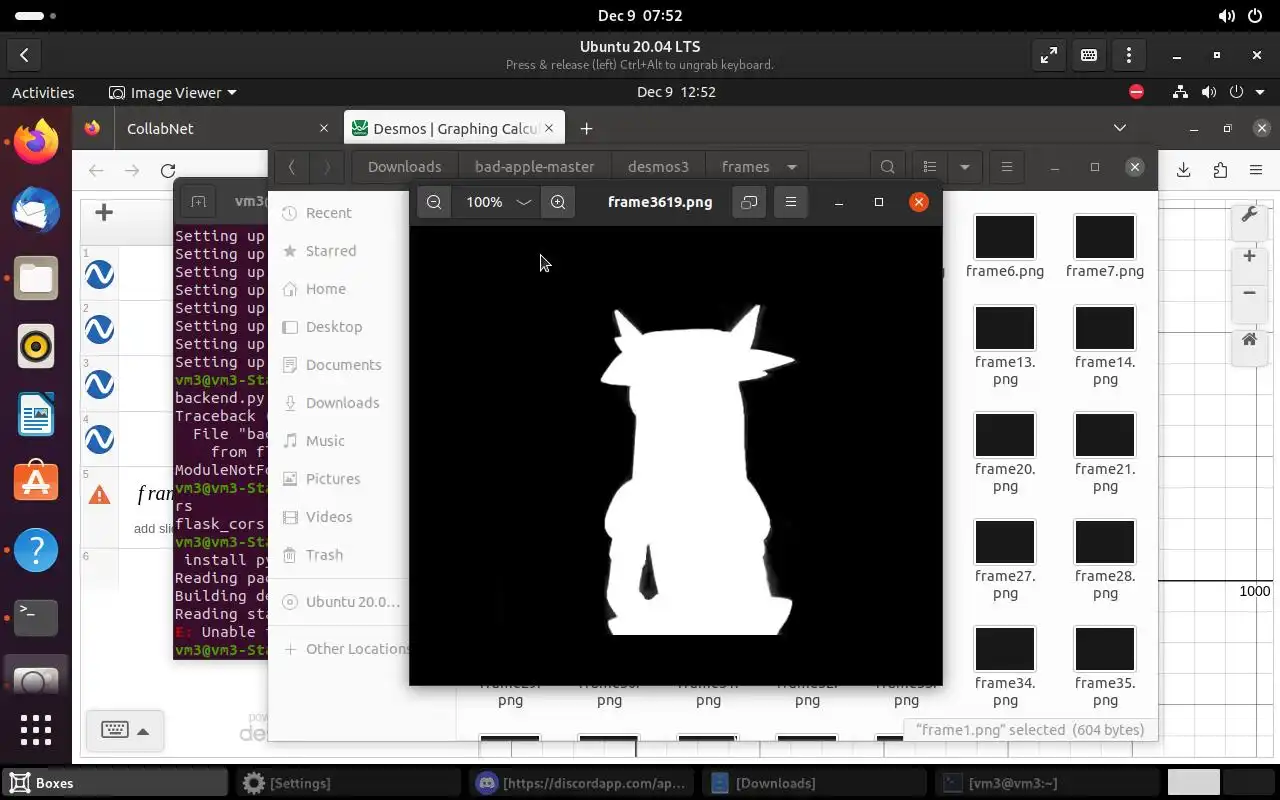
Task: Open Firefox application menu
Action: (1256, 170)
